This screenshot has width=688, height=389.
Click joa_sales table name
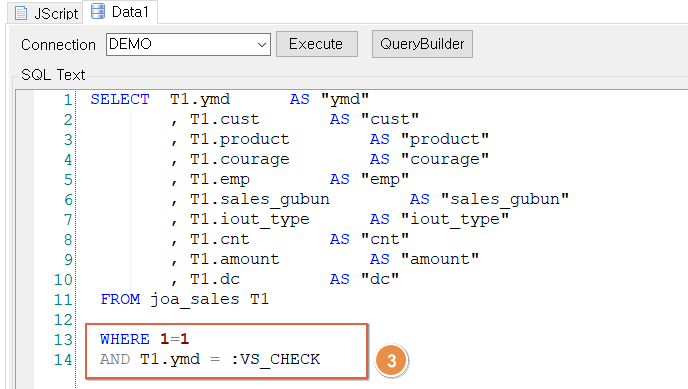tap(195, 300)
